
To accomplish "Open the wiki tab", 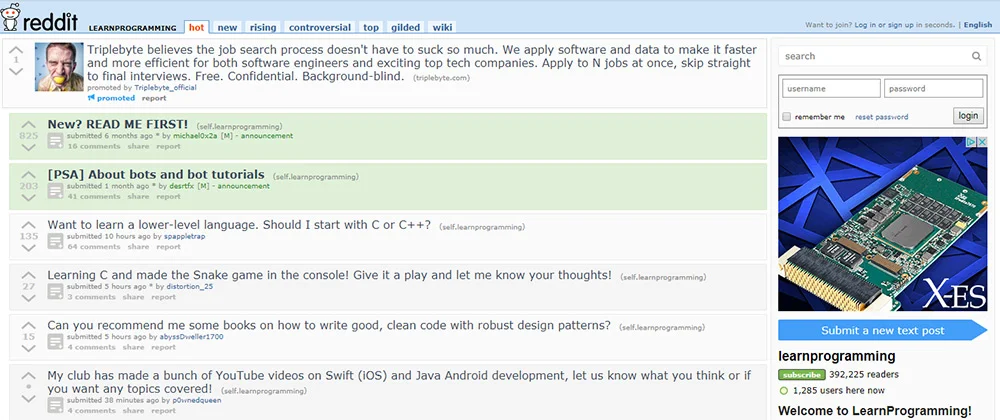I will tap(442, 27).
